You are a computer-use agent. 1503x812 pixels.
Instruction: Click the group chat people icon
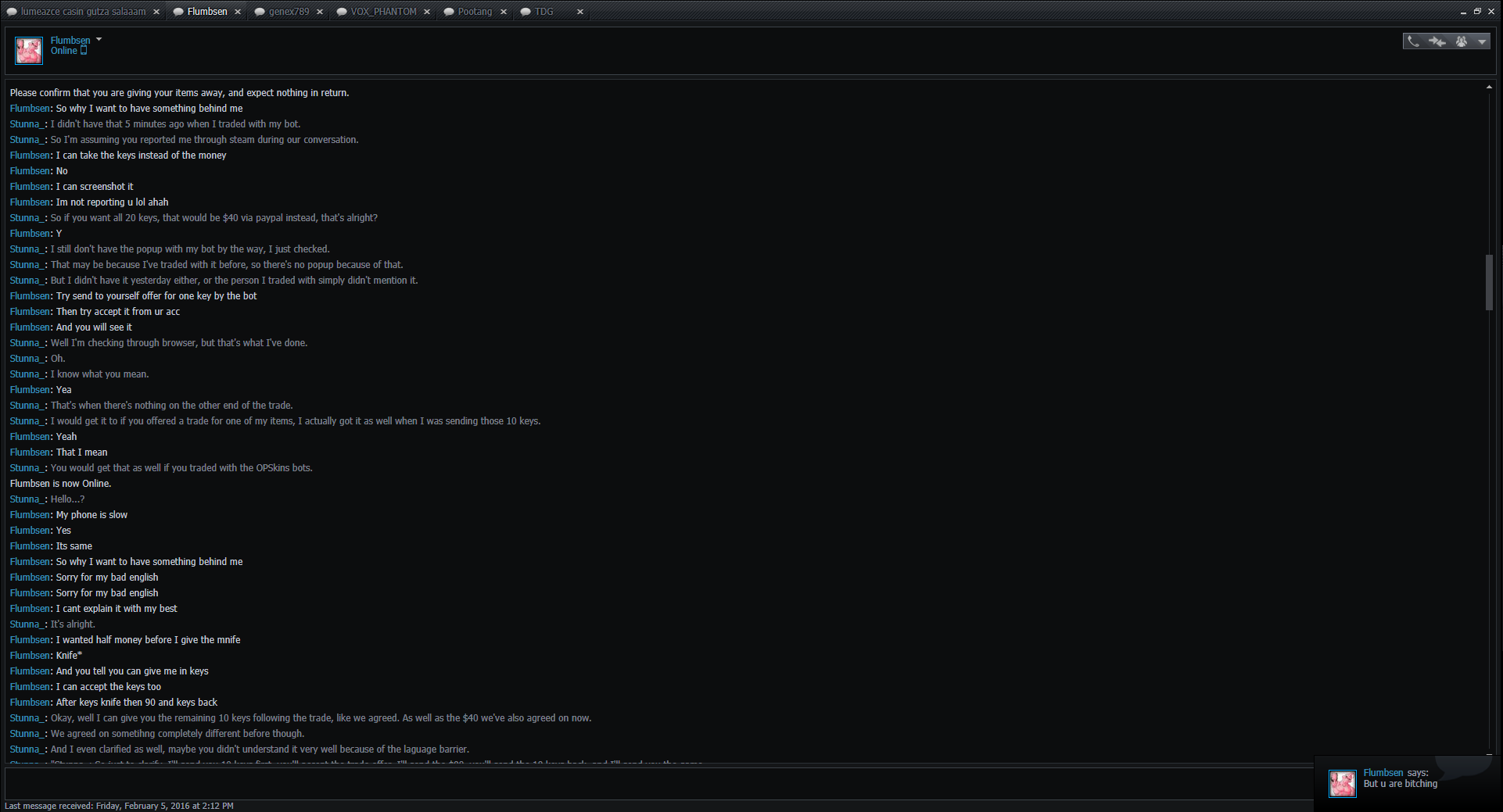(x=1461, y=41)
